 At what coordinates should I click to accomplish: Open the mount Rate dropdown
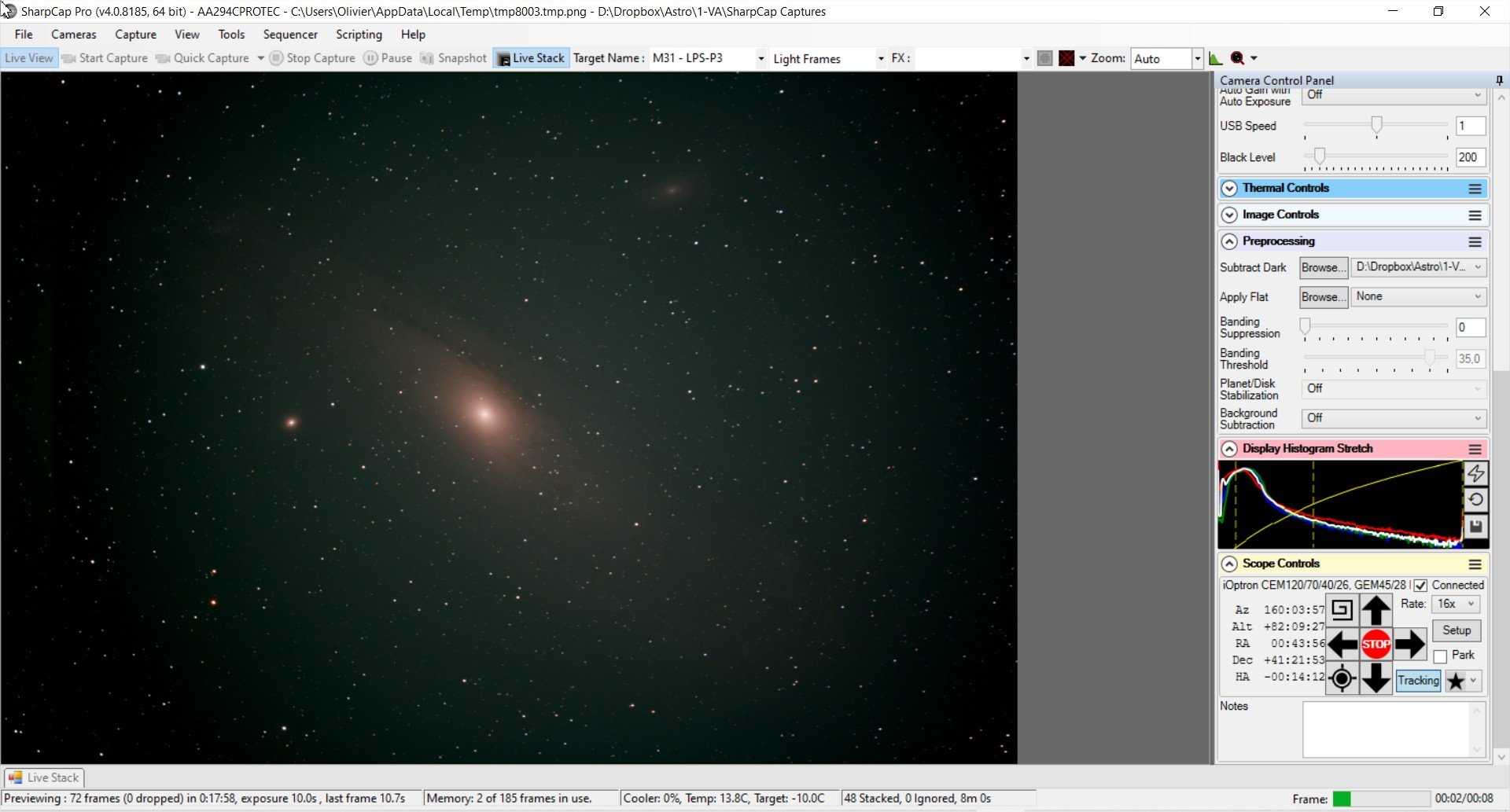(x=1457, y=604)
